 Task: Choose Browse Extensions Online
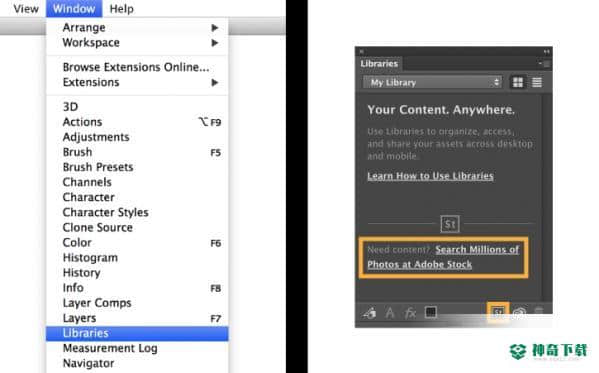[136, 67]
